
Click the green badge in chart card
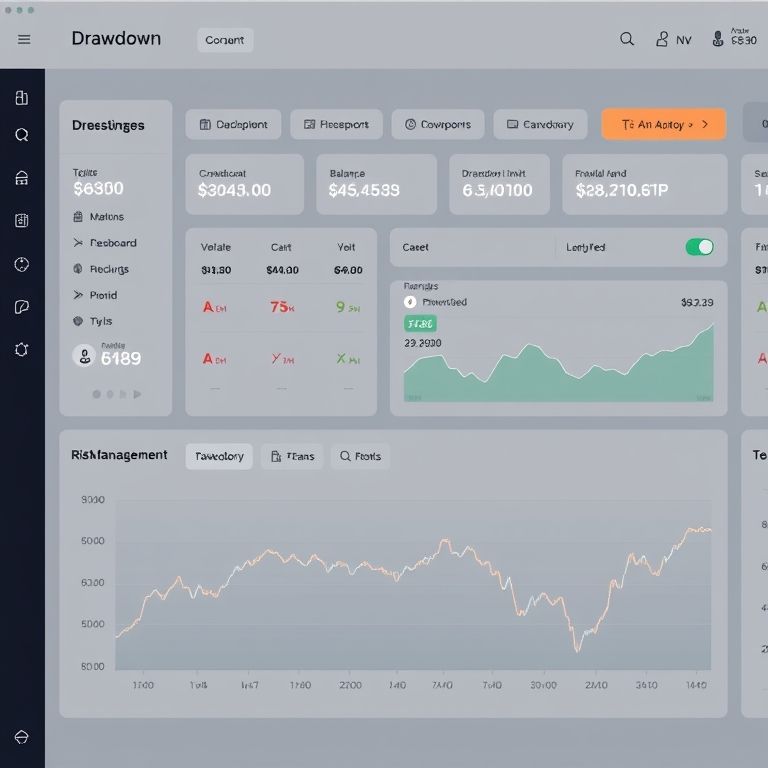420,324
